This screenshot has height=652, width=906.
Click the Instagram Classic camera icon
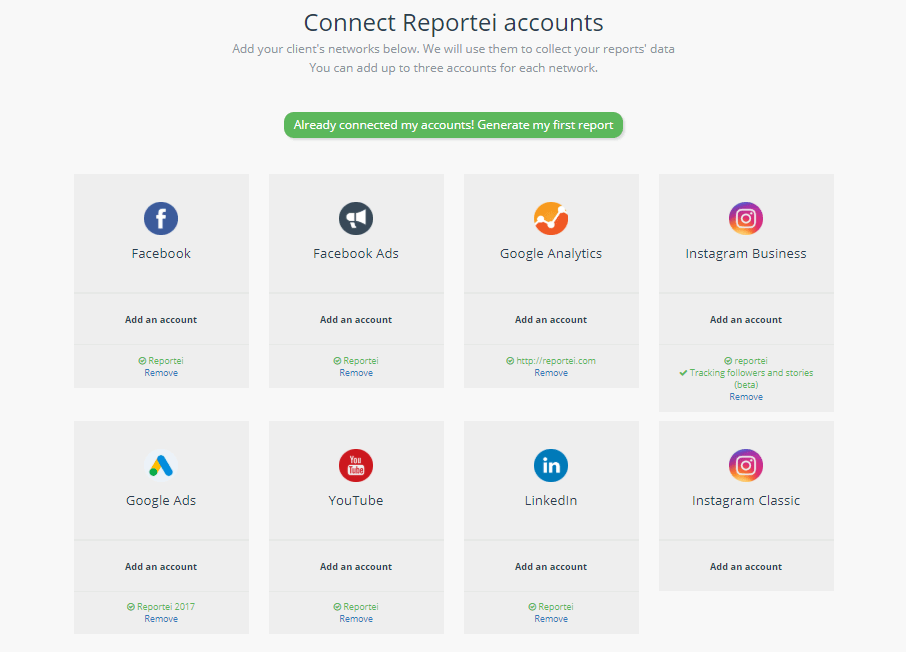point(746,465)
